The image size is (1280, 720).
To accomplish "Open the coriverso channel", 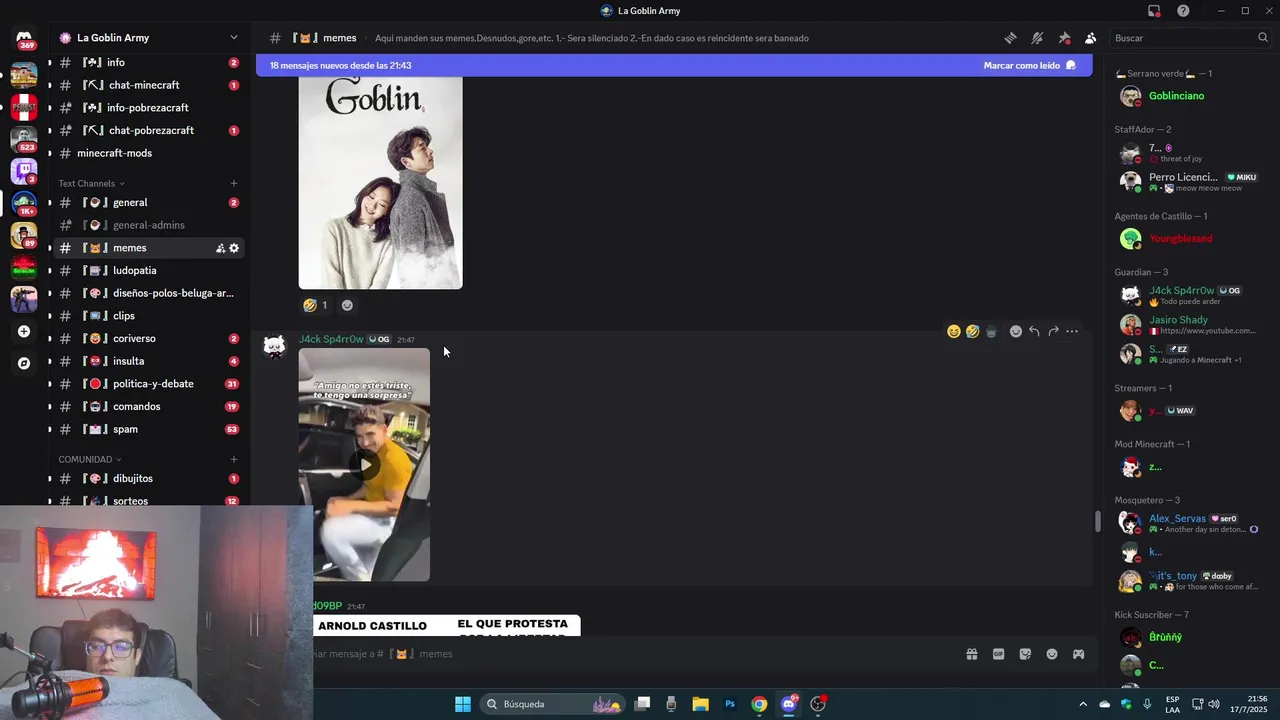I will click(x=149, y=338).
